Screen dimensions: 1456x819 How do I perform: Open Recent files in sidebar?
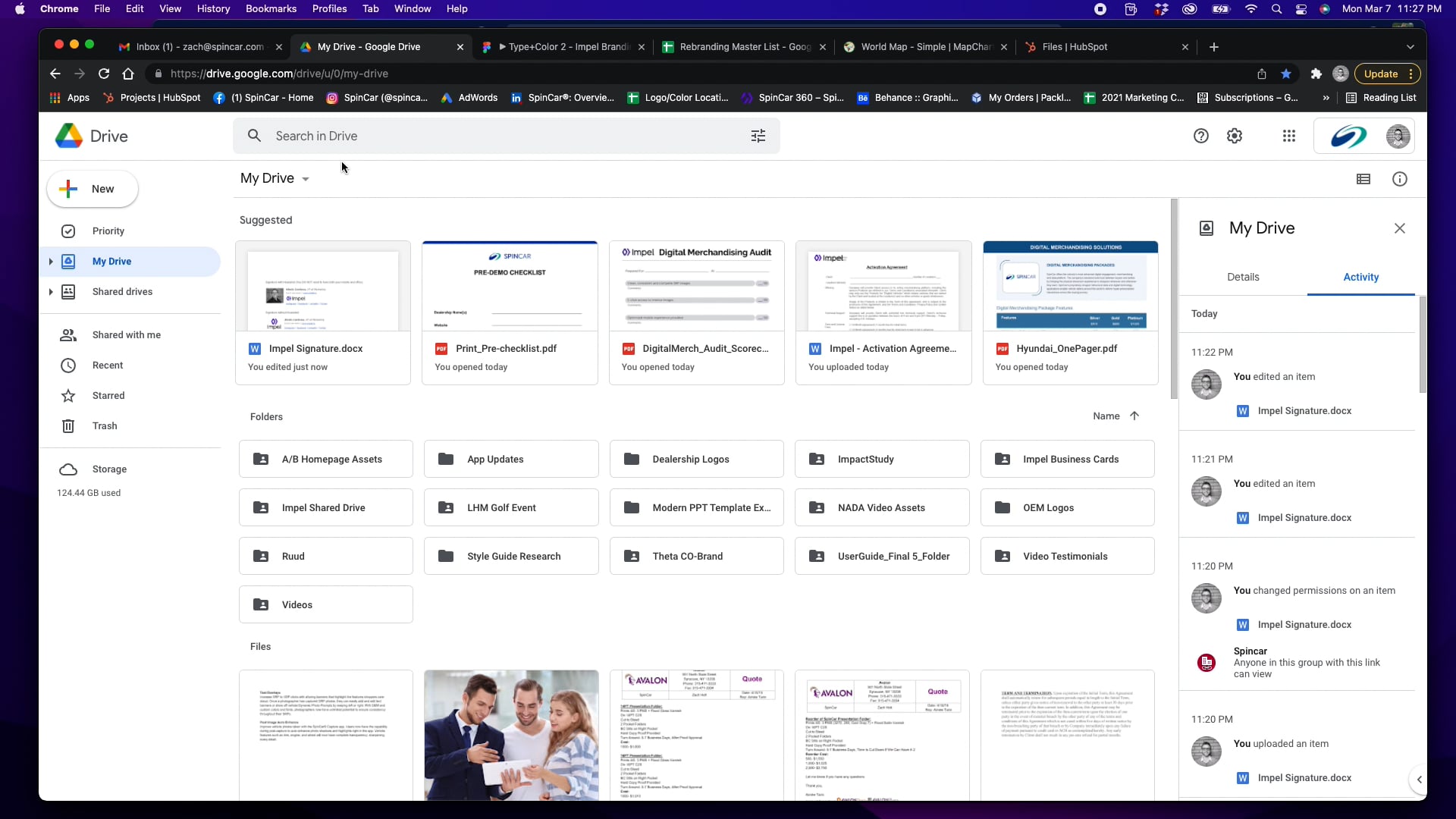(108, 366)
